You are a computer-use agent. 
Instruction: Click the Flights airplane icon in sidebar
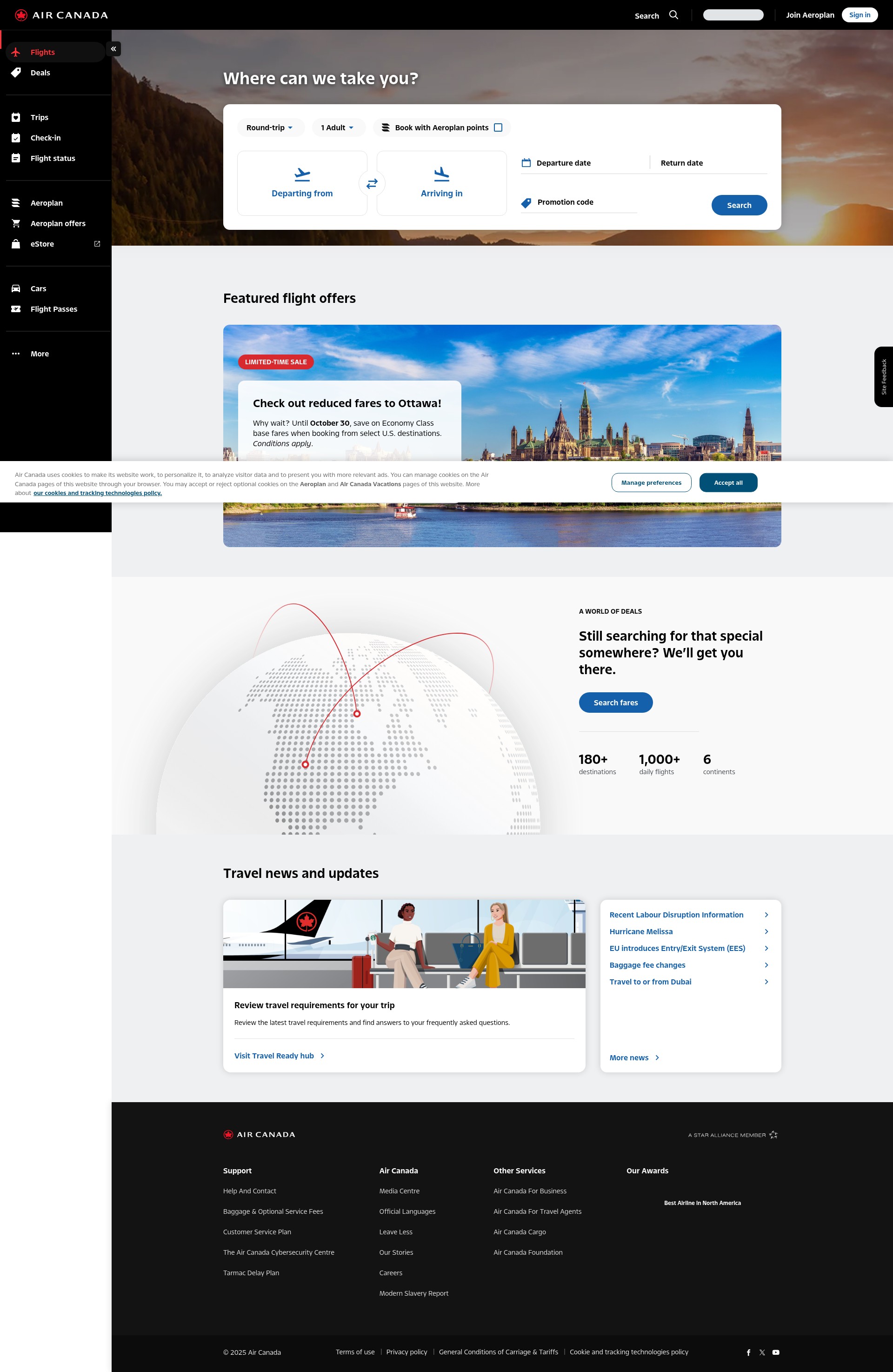[x=16, y=53]
